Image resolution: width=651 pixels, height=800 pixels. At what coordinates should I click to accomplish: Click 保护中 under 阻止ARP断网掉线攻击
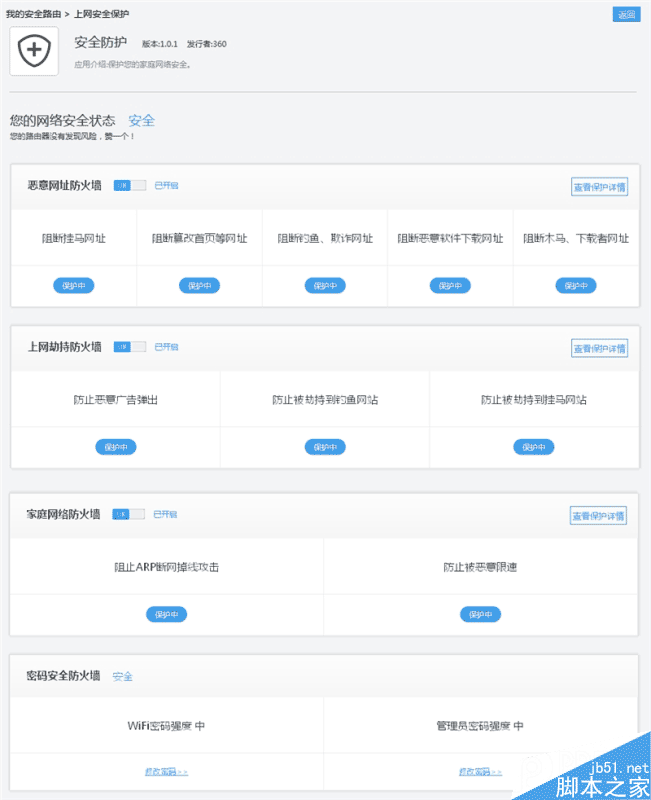coord(166,614)
